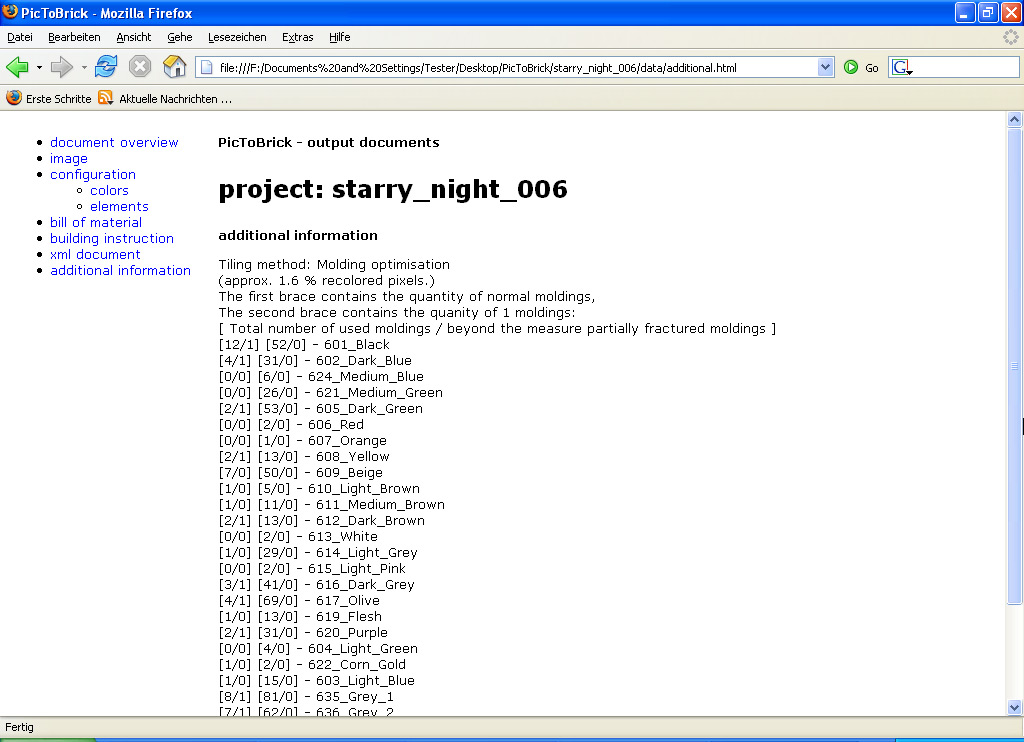Click the green Back arrow button
The image size is (1024, 742).
pyautogui.click(x=17, y=67)
